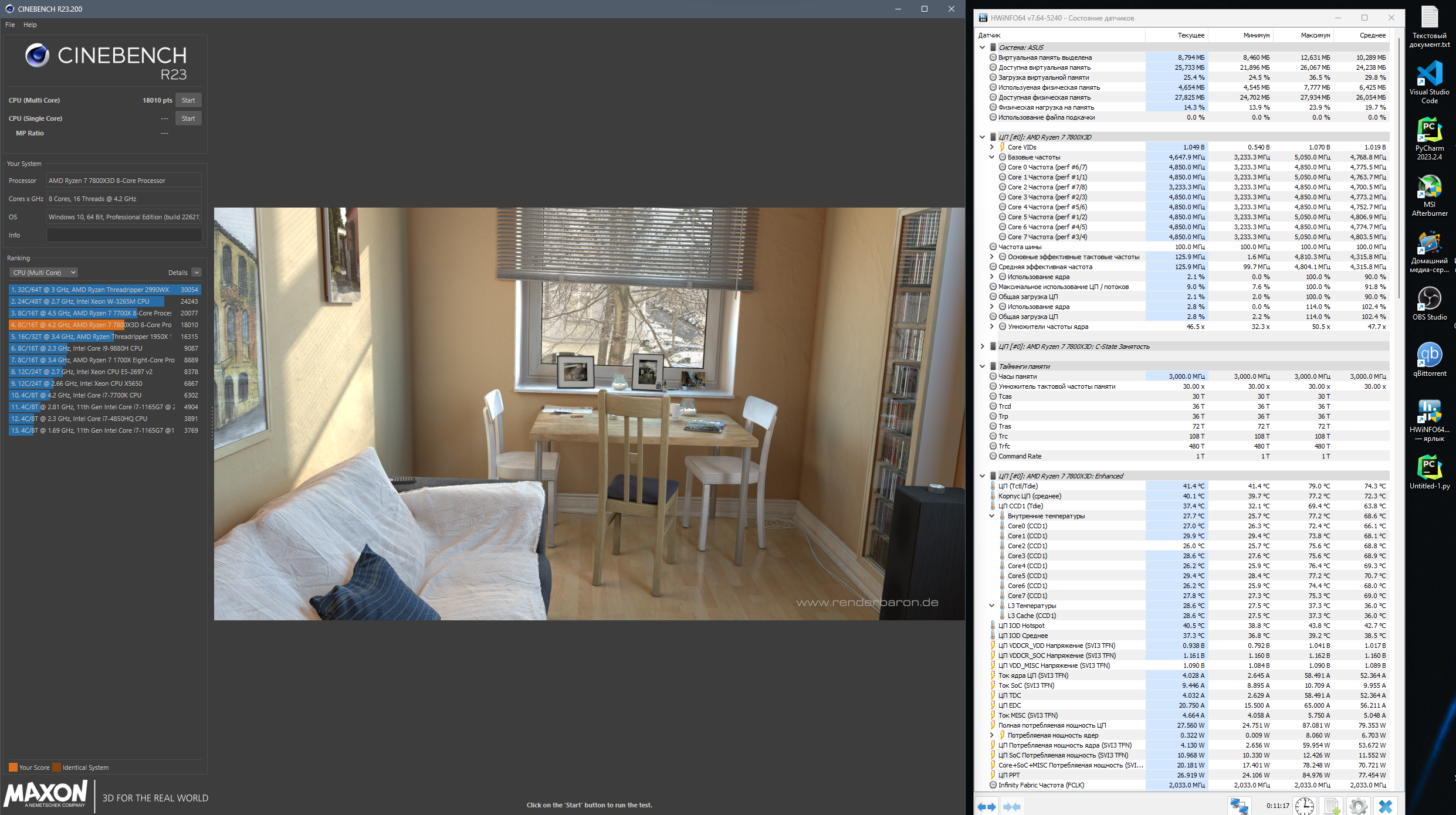This screenshot has width=1456, height=815.
Task: Click the HWiNFO network remote monitoring icon
Action: point(1239,806)
